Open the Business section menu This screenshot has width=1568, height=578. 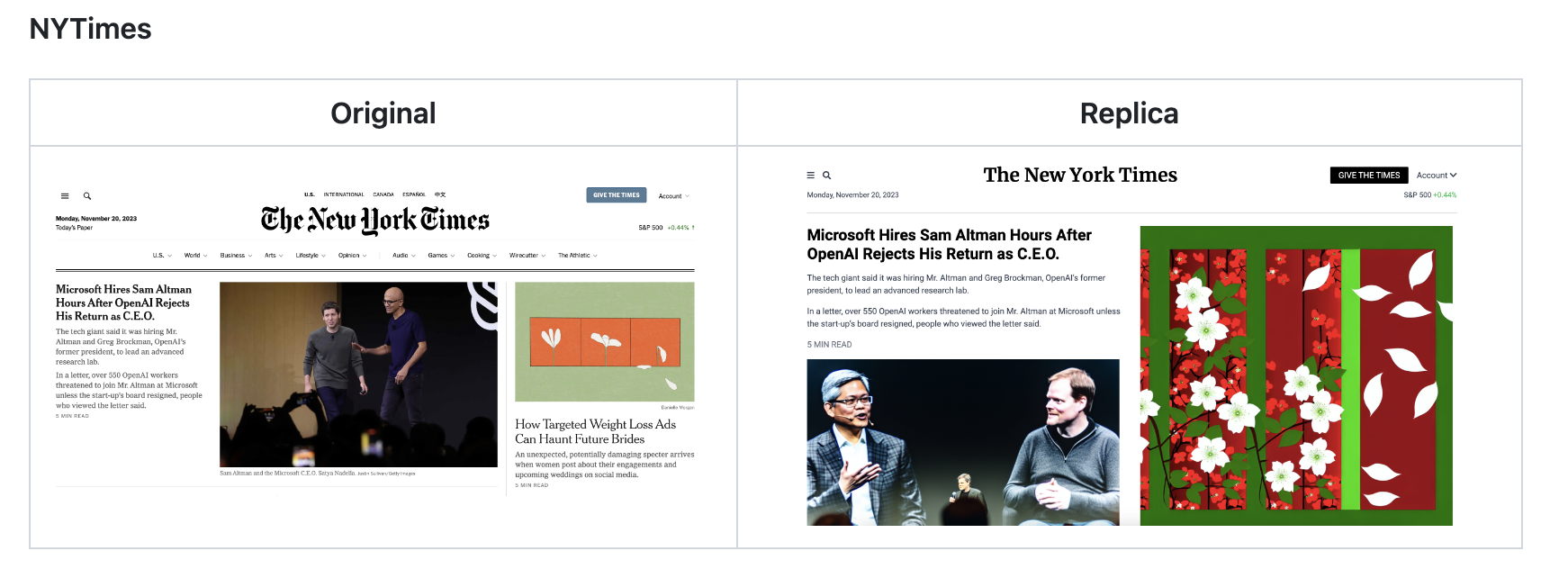236,256
